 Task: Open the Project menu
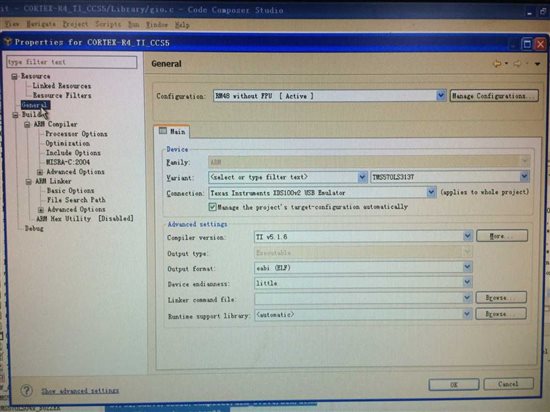(75, 25)
